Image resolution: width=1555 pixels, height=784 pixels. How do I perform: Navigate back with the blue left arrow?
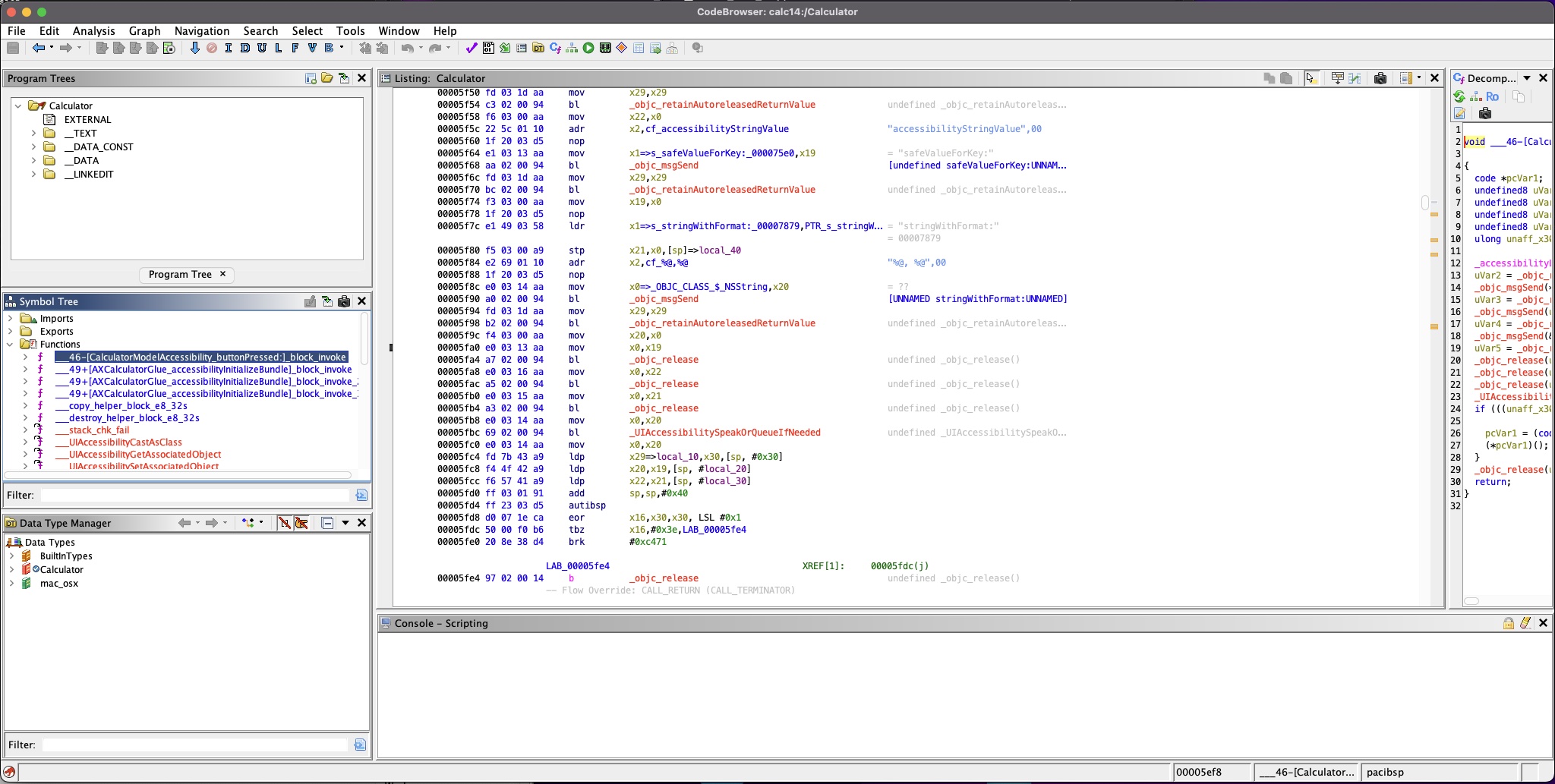click(38, 48)
